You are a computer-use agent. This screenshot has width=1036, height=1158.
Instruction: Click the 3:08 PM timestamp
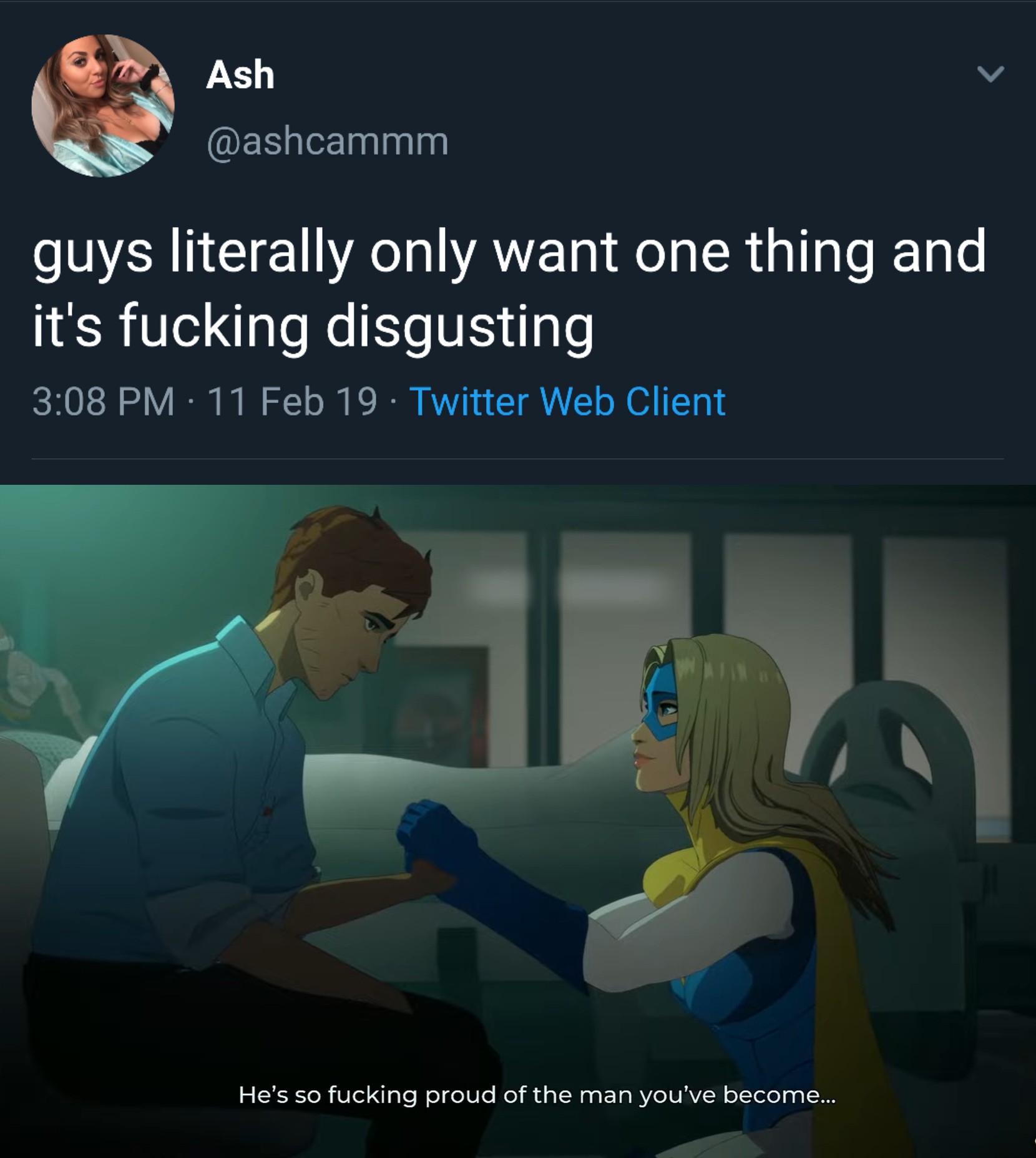(104, 401)
